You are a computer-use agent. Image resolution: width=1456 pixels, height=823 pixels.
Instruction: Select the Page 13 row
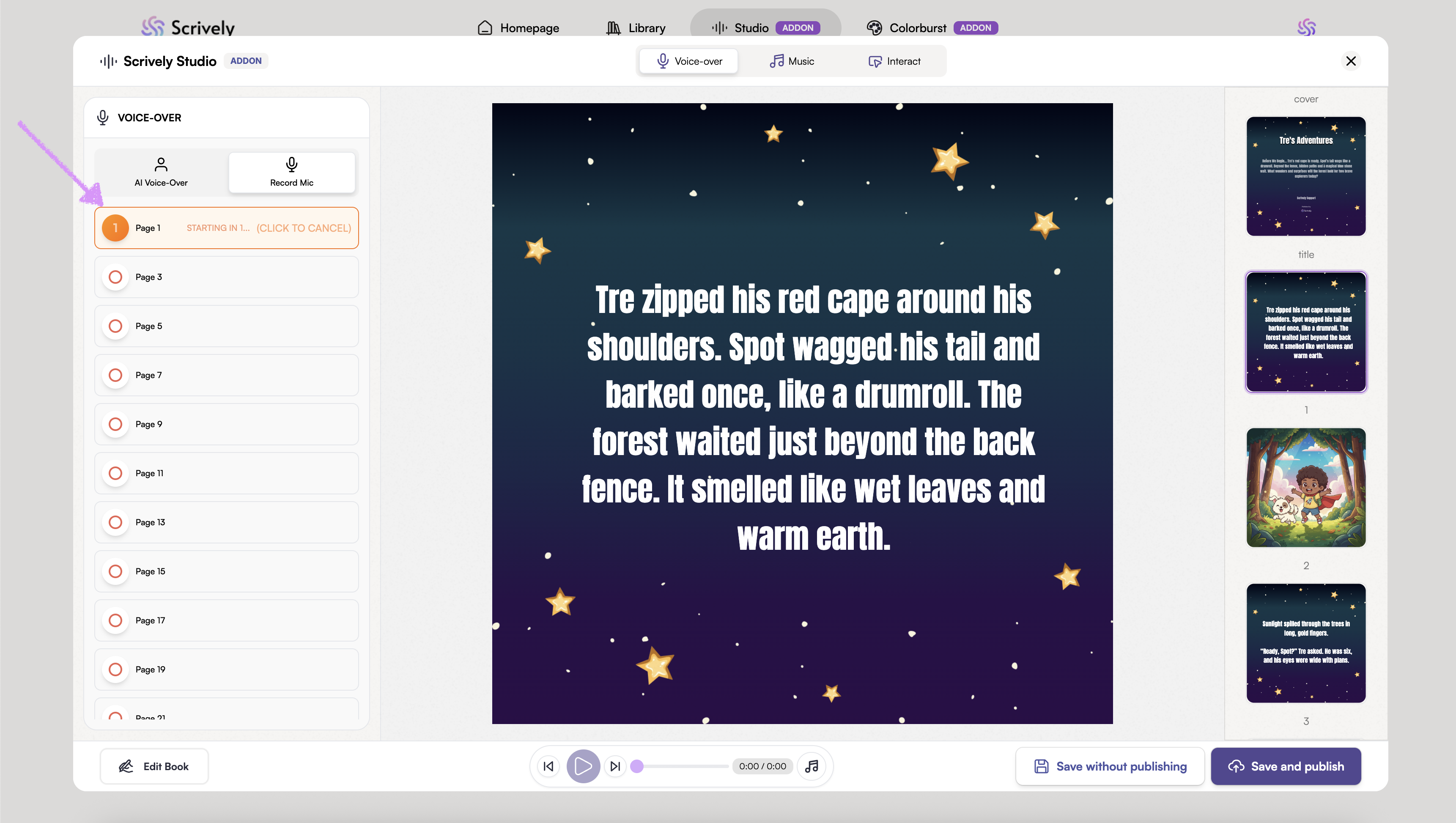(x=226, y=522)
